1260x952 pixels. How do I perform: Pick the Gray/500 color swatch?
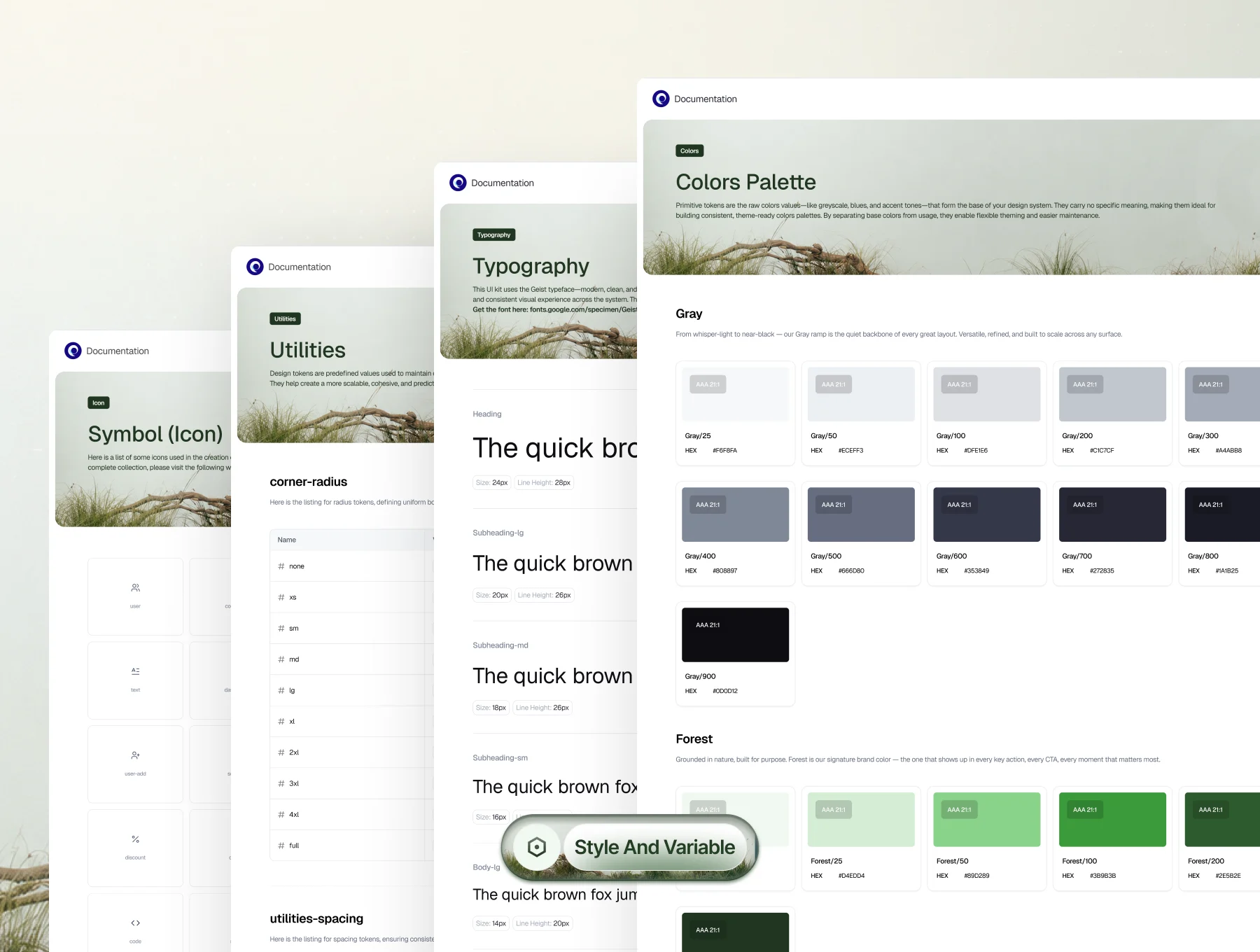pyautogui.click(x=861, y=514)
